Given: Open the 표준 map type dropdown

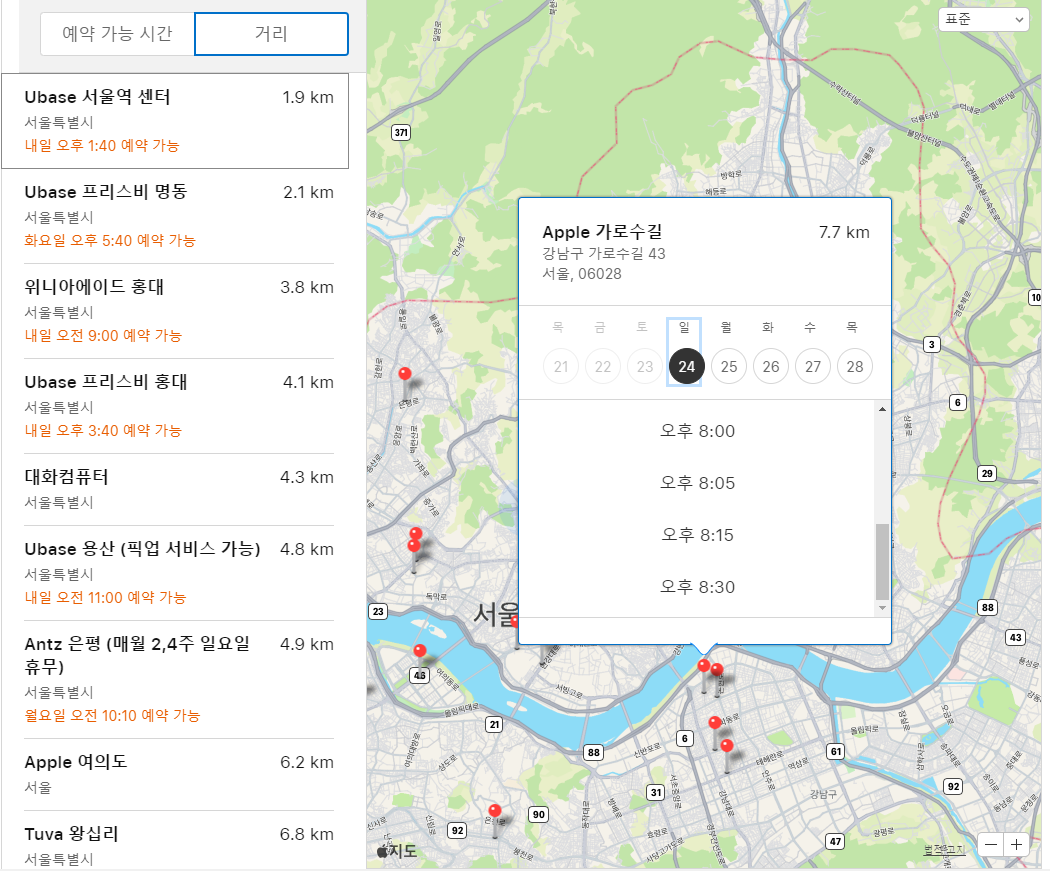Looking at the screenshot, I should [x=983, y=19].
